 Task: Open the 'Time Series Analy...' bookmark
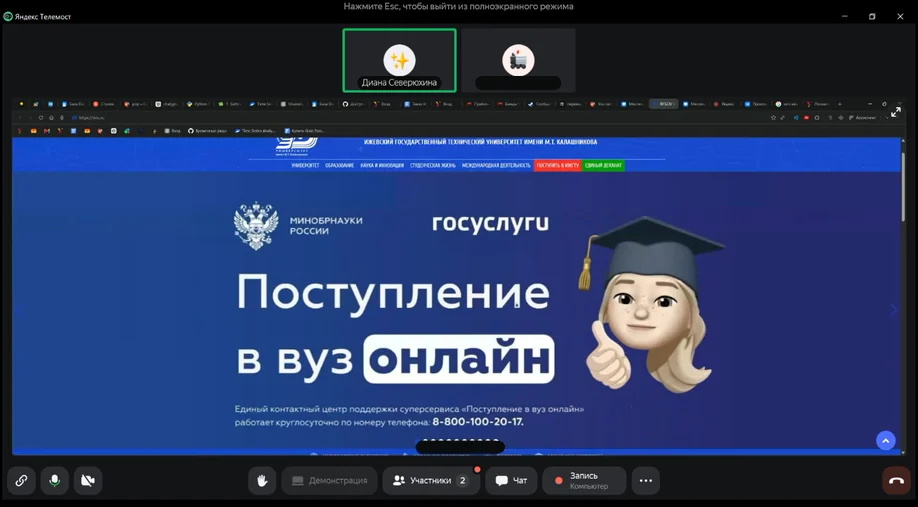tap(255, 131)
